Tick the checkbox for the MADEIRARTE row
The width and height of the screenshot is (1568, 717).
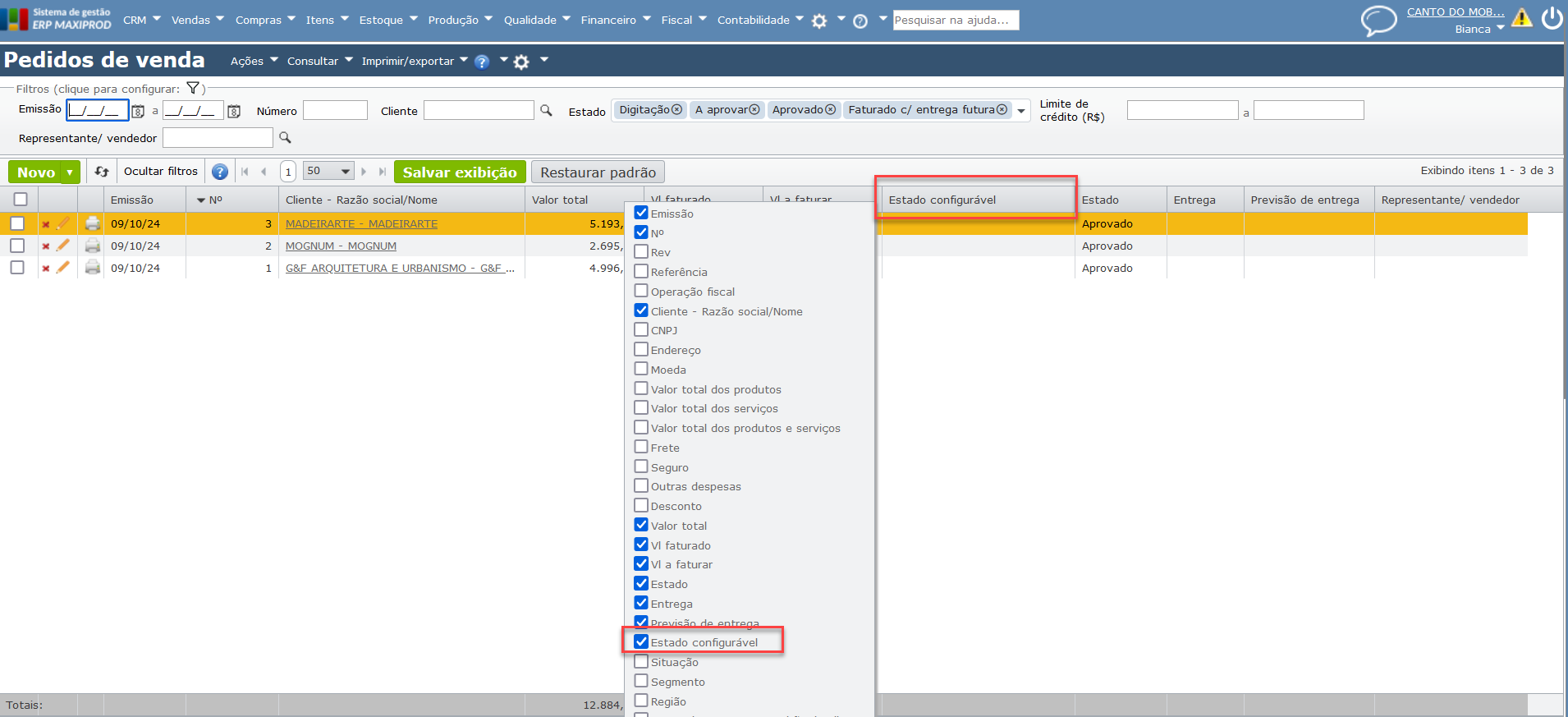click(17, 223)
